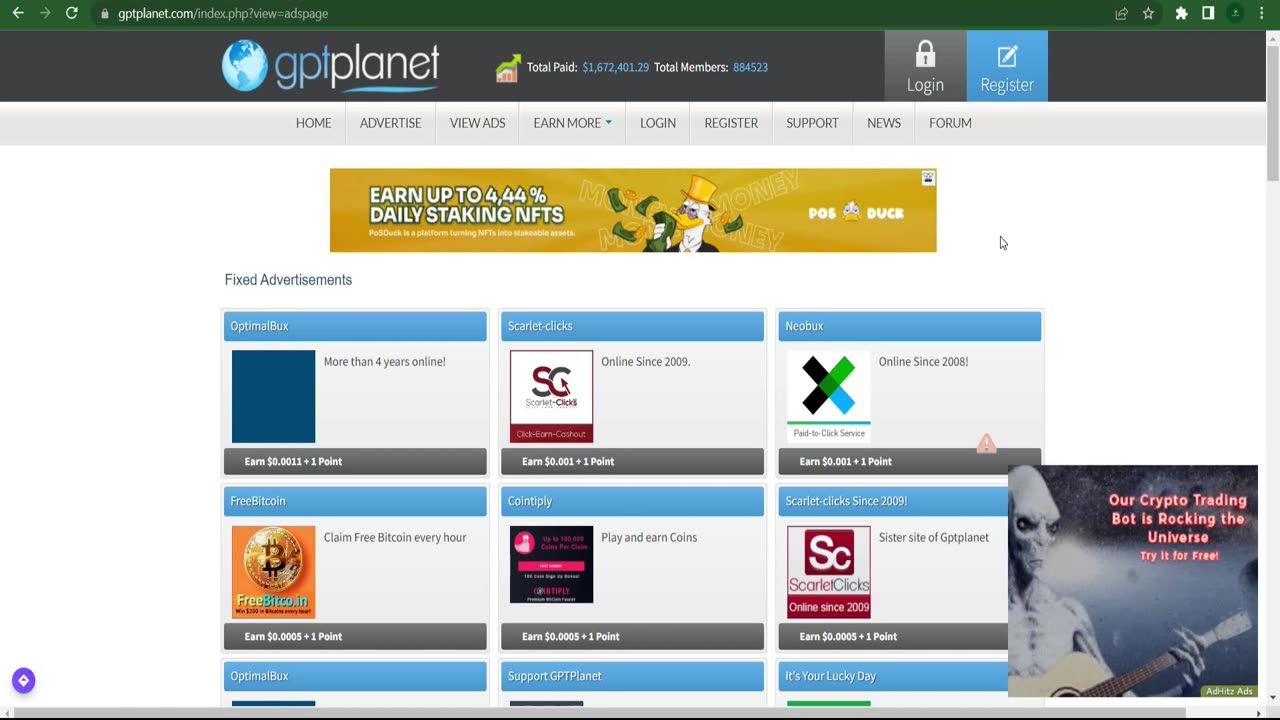This screenshot has width=1280, height=720.
Task: Click the Fixed Advertisements heading
Action: tap(288, 280)
